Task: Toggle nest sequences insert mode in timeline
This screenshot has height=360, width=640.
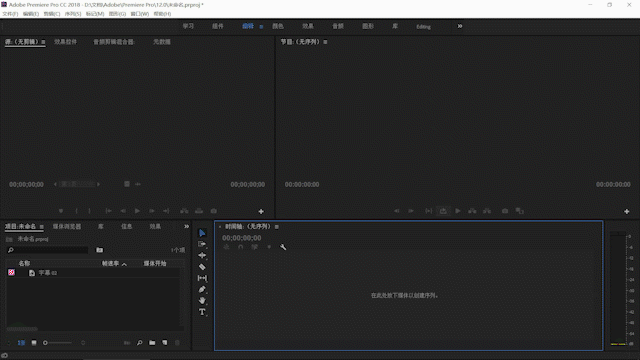Action: click(x=227, y=247)
